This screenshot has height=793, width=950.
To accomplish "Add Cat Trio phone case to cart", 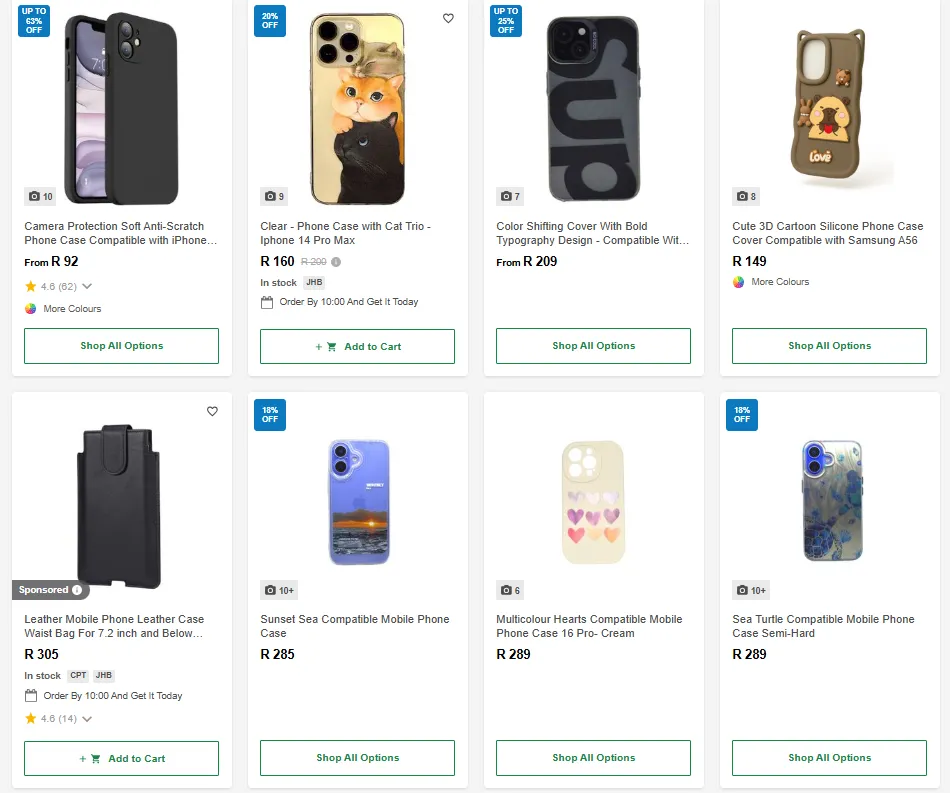I will pyautogui.click(x=357, y=346).
